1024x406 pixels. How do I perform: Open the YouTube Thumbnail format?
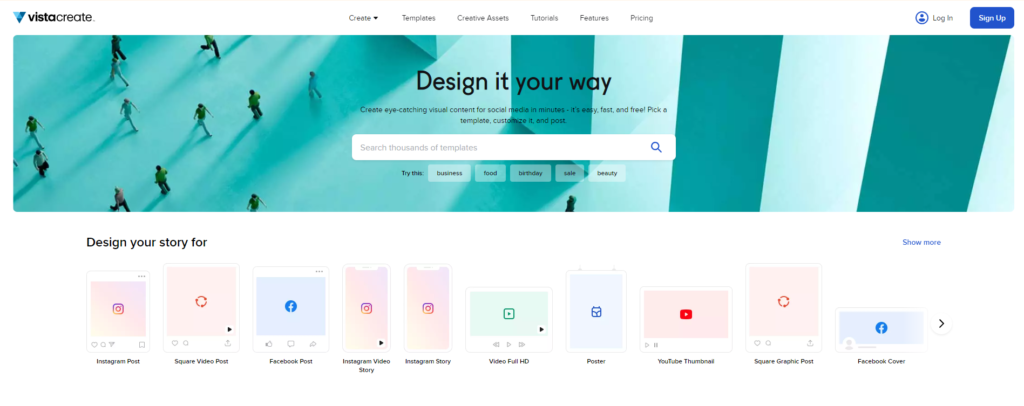tap(685, 314)
